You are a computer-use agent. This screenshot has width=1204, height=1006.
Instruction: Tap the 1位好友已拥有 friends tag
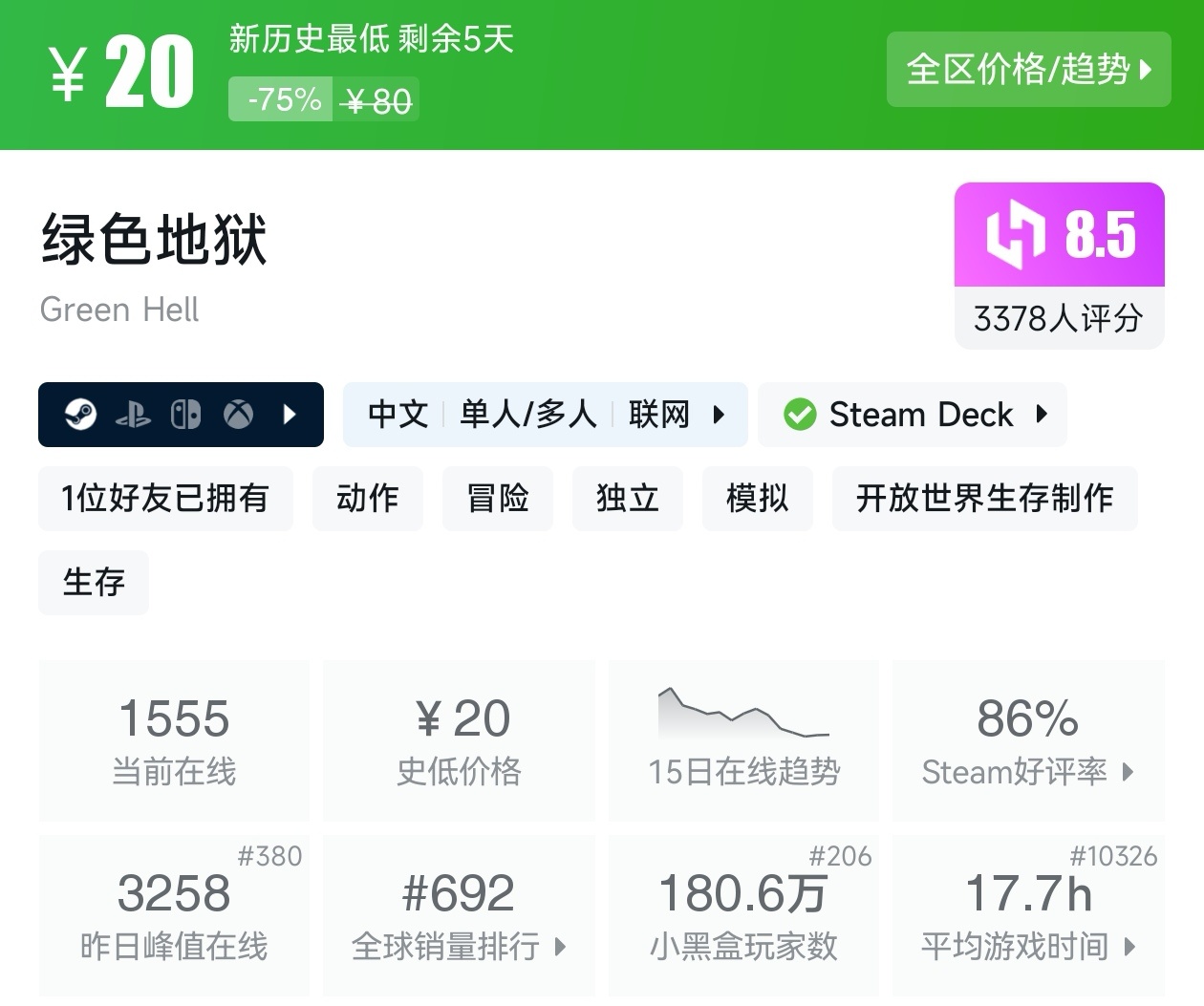(165, 499)
